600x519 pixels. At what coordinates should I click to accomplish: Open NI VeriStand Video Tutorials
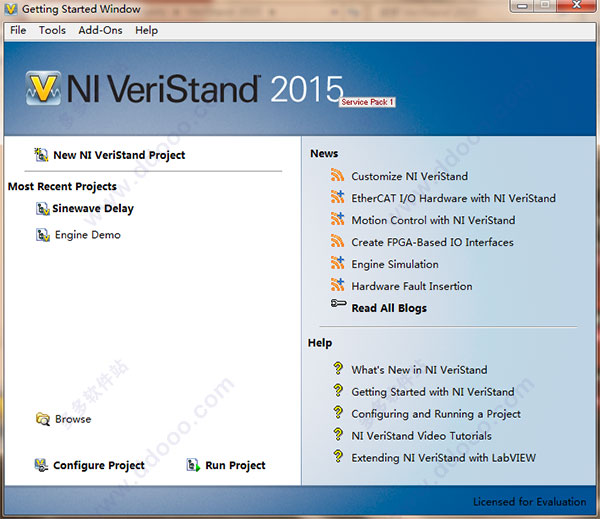pos(421,436)
